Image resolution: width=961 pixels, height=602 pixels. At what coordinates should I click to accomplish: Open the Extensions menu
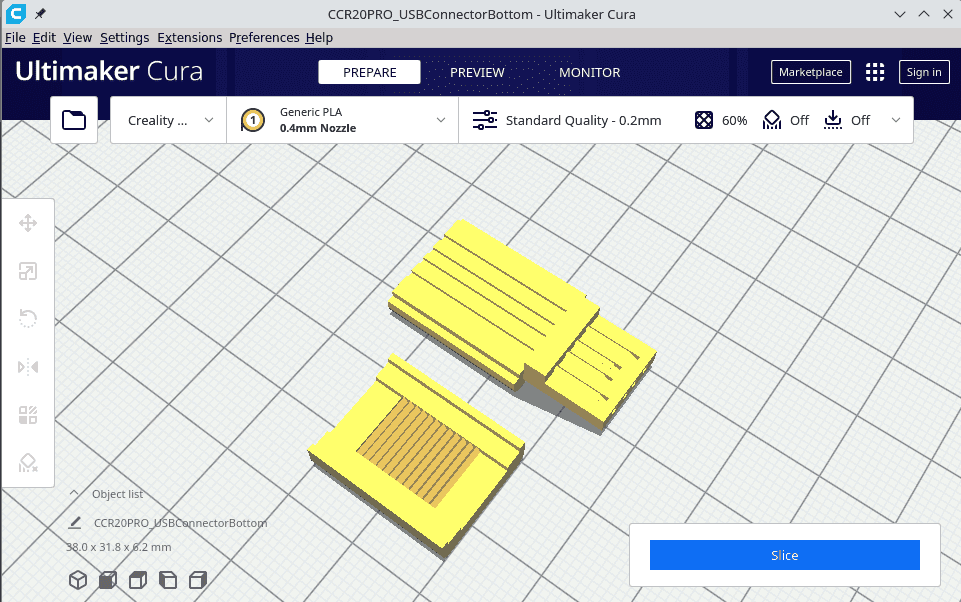point(189,37)
